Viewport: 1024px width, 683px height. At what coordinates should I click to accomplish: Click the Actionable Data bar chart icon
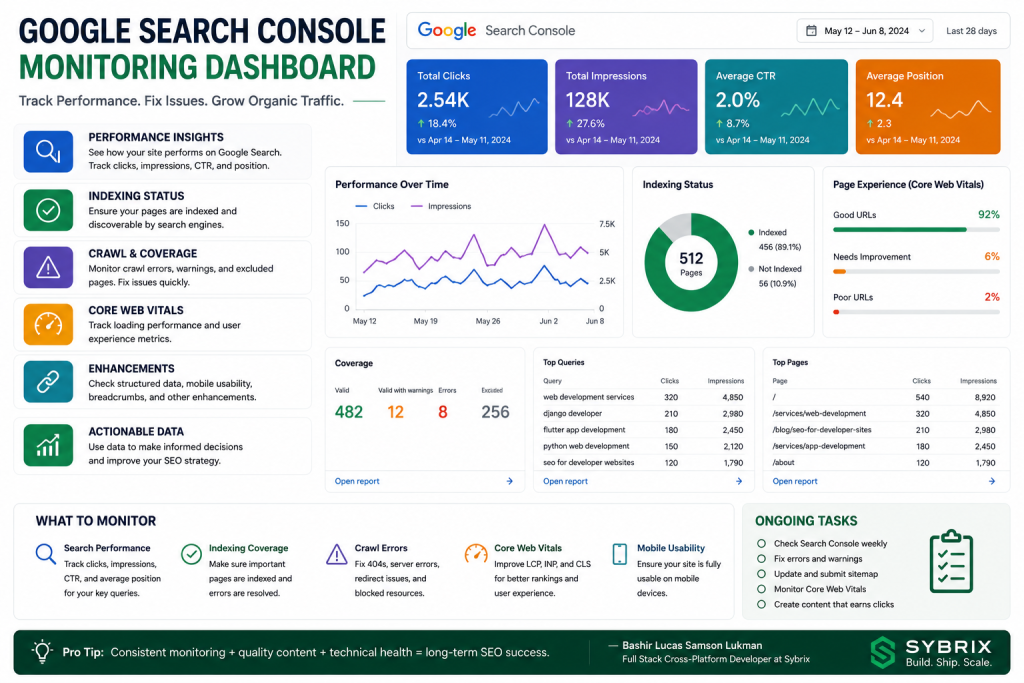coord(48,445)
